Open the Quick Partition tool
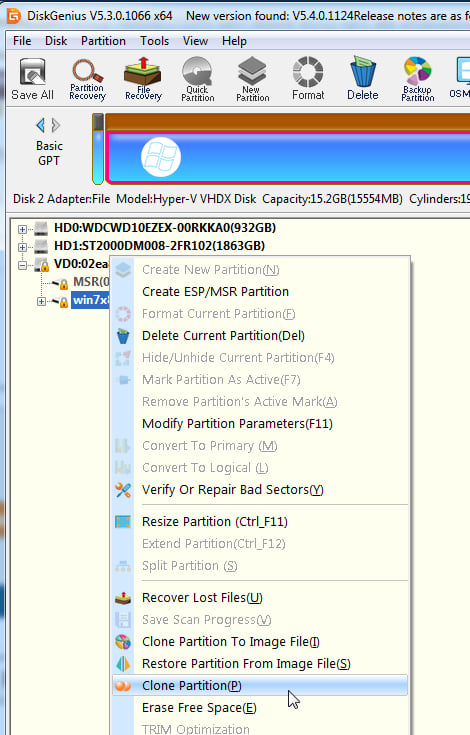This screenshot has height=735, width=470. 197,78
